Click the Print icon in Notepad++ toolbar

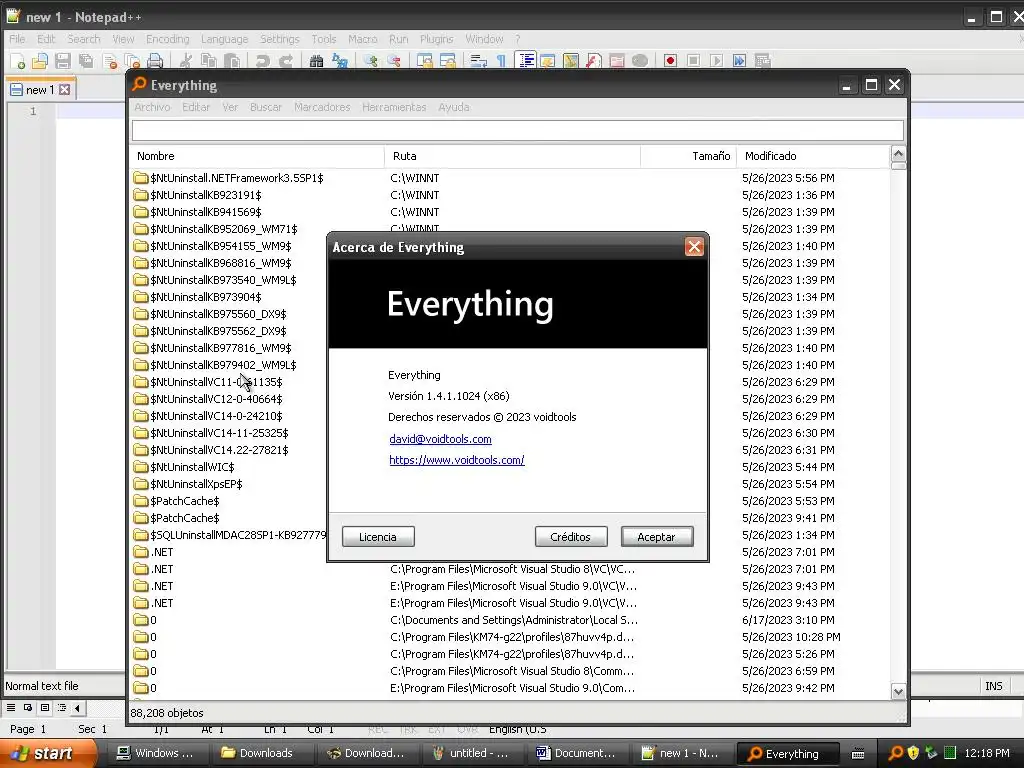(x=155, y=61)
